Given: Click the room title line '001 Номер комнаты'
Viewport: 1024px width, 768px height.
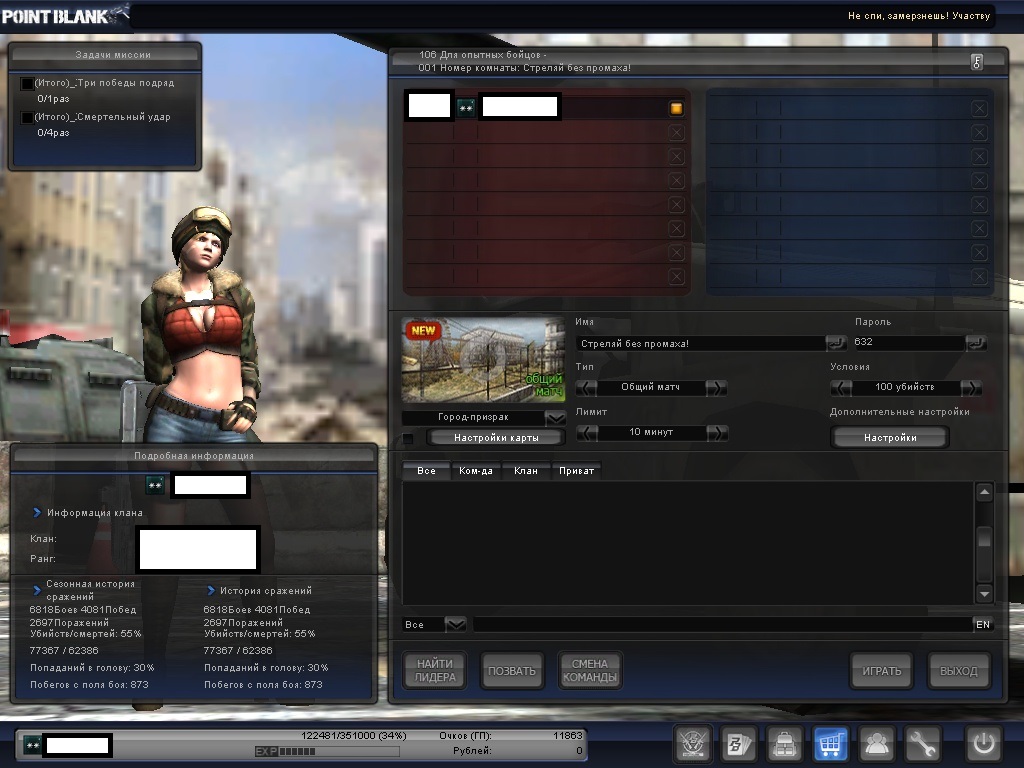Looking at the screenshot, I should coord(524,68).
